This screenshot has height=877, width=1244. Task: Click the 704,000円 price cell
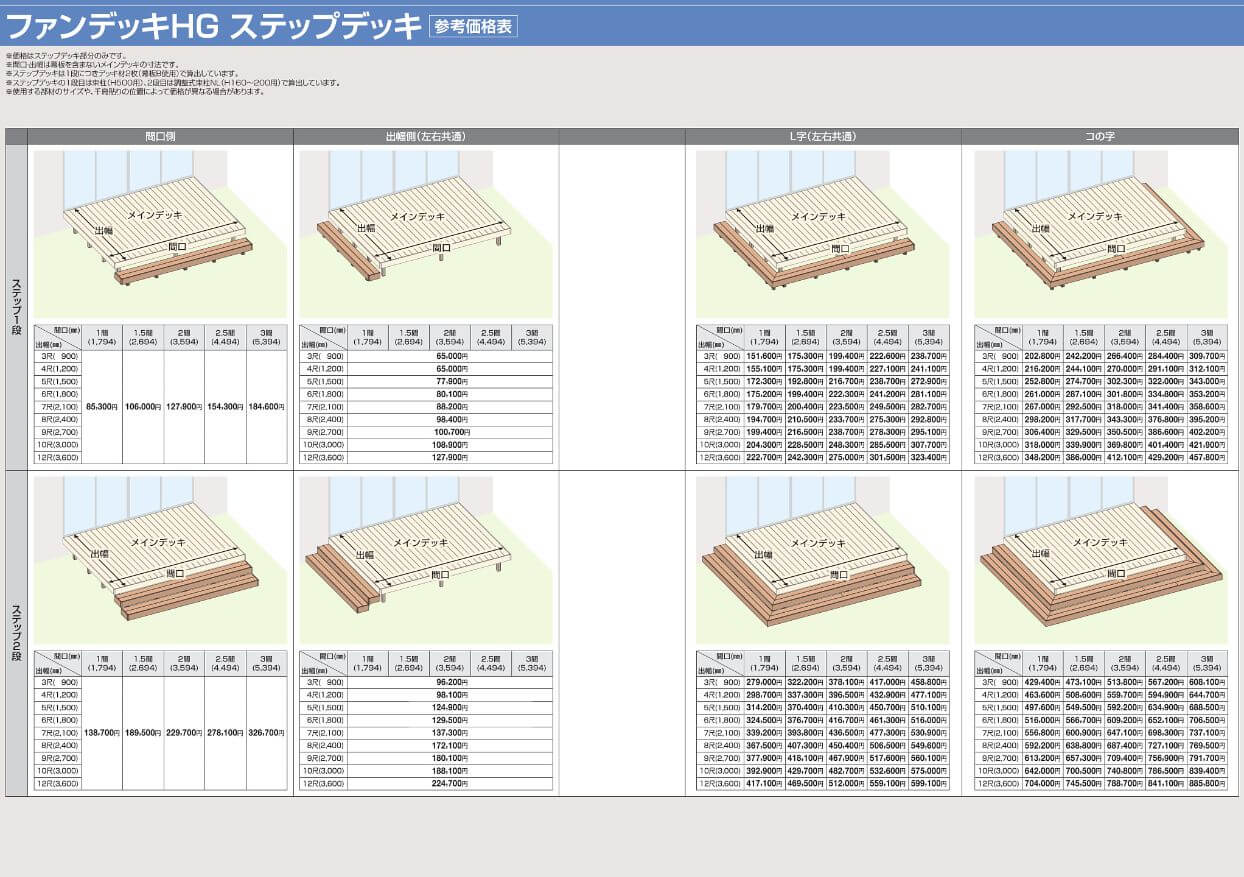tap(1043, 783)
